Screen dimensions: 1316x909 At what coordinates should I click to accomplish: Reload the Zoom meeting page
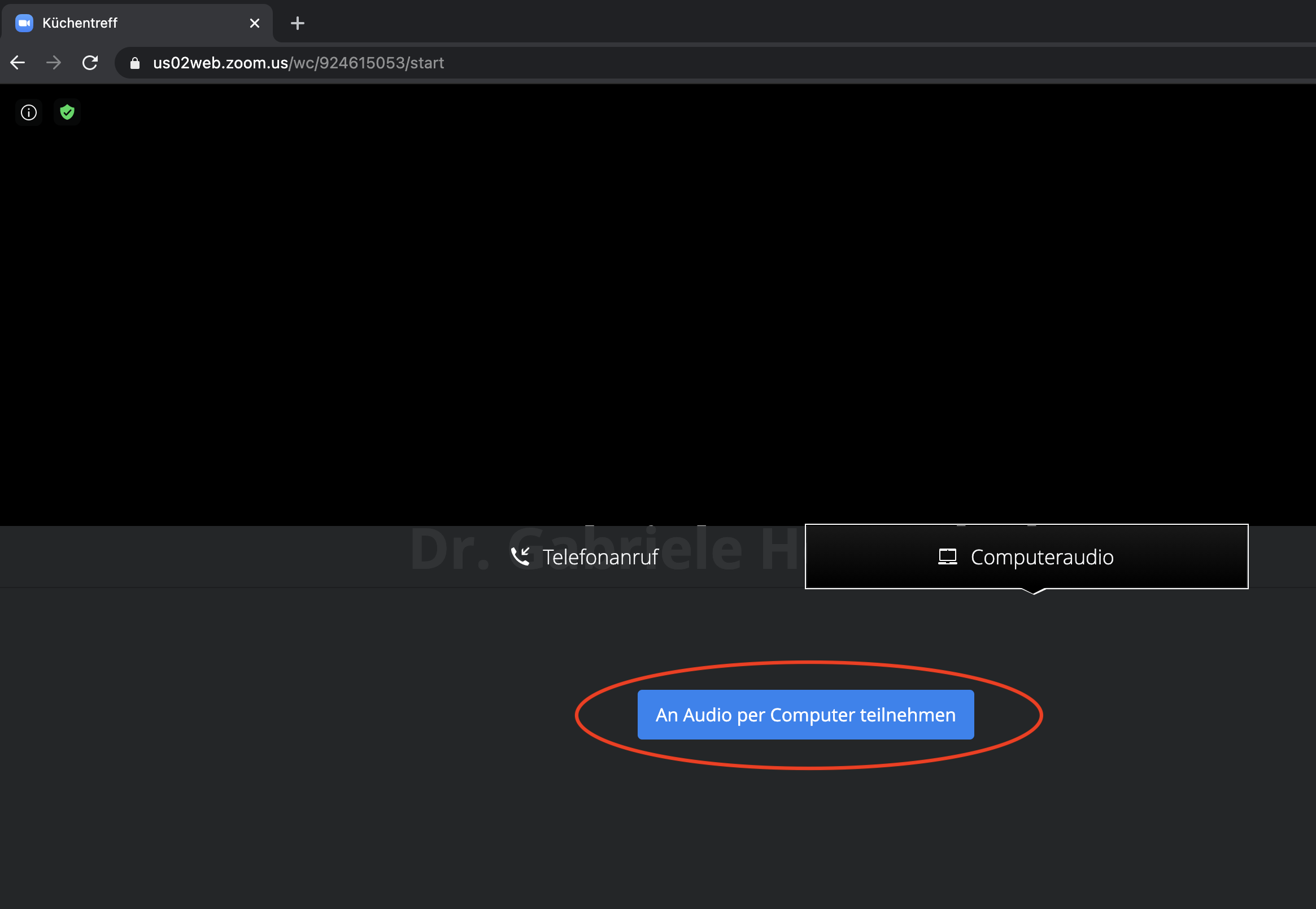point(90,63)
